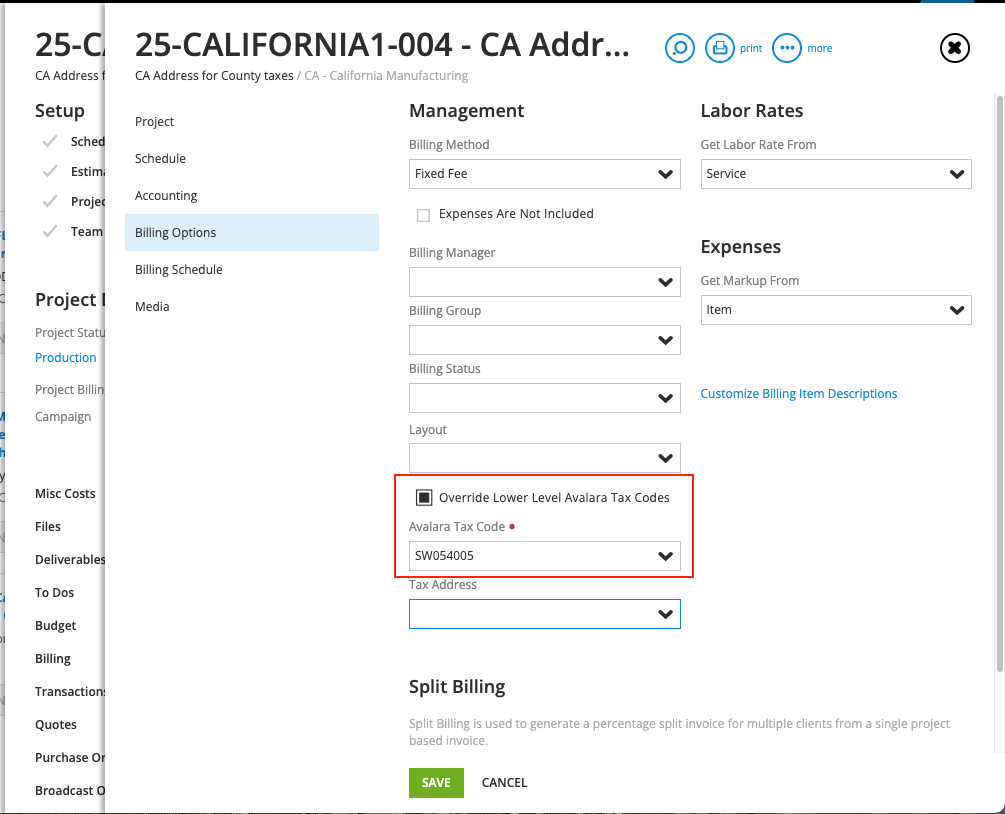Toggle Override Lower Level Avalara Tax Codes
1005x814 pixels.
pos(424,497)
